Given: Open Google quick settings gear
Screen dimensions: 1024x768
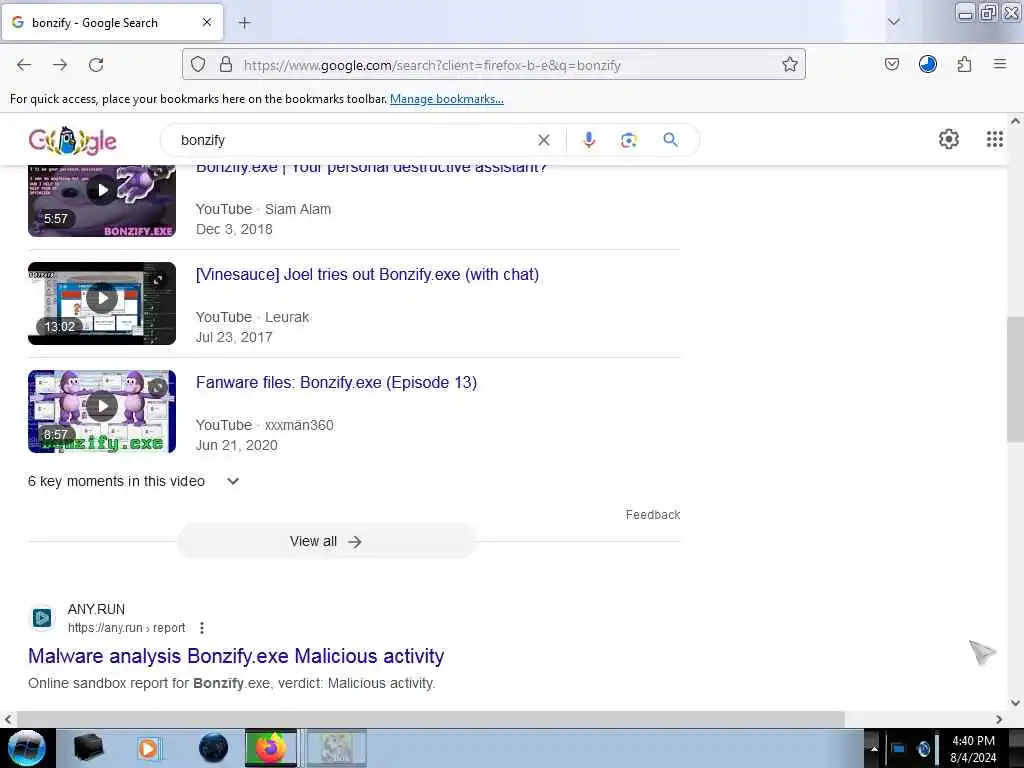Looking at the screenshot, I should (x=948, y=139).
